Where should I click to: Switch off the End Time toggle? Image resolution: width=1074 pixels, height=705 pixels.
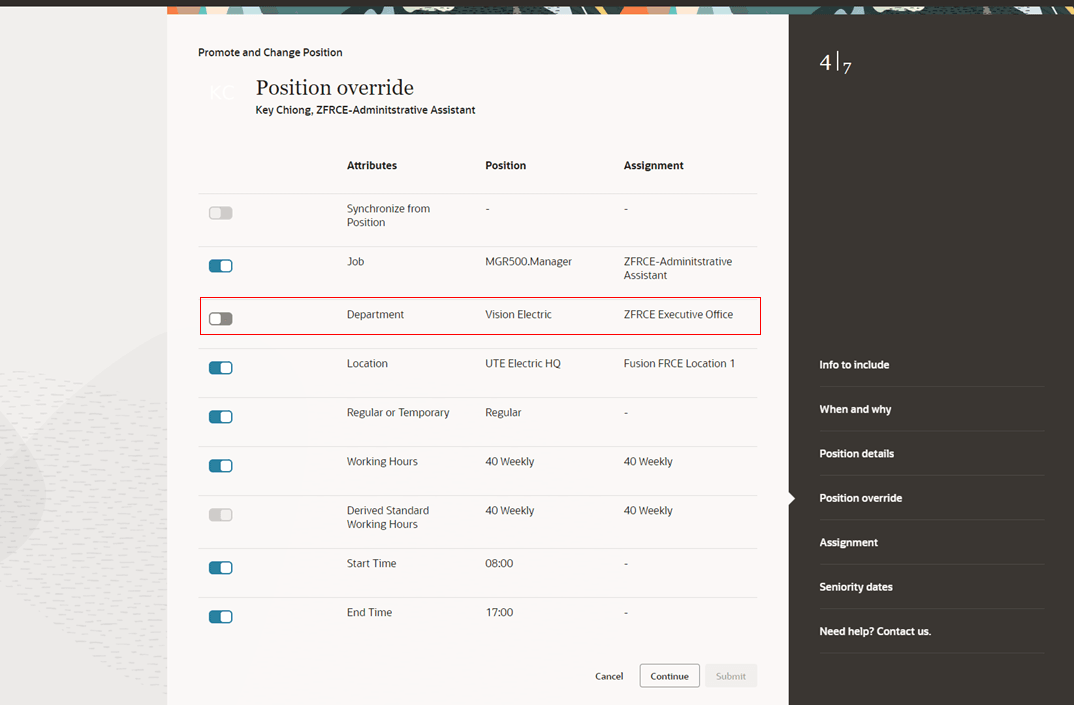pyautogui.click(x=221, y=617)
